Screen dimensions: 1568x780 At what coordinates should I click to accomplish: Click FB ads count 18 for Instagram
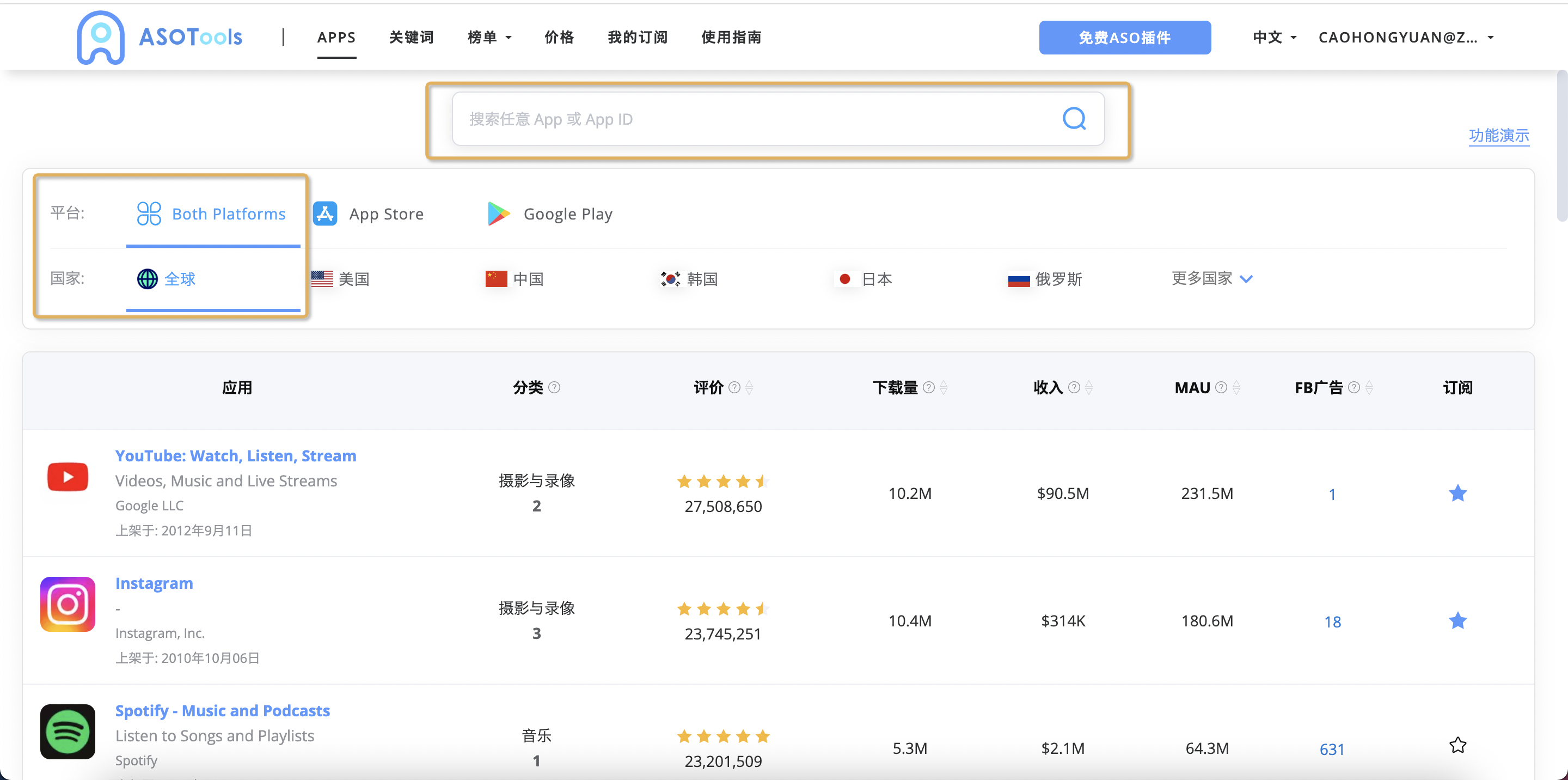1332,621
